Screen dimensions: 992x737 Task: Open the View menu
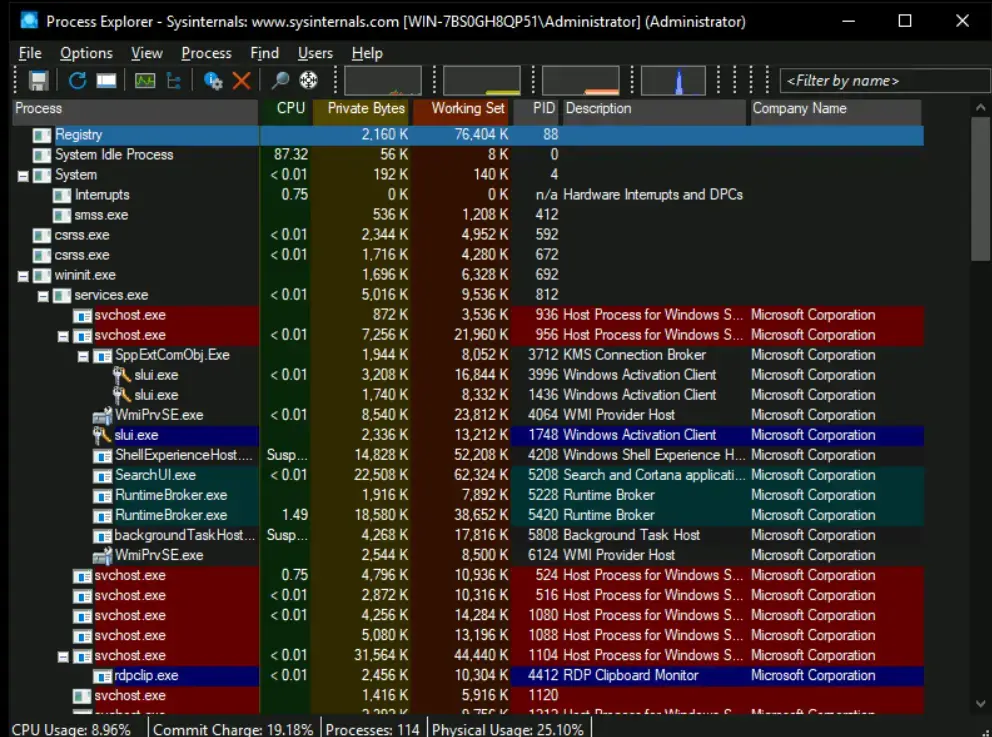[x=147, y=53]
